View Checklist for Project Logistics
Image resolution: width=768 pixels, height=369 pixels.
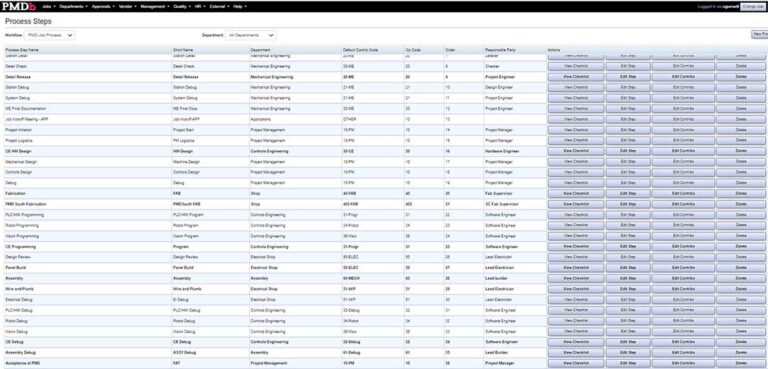[x=576, y=141]
